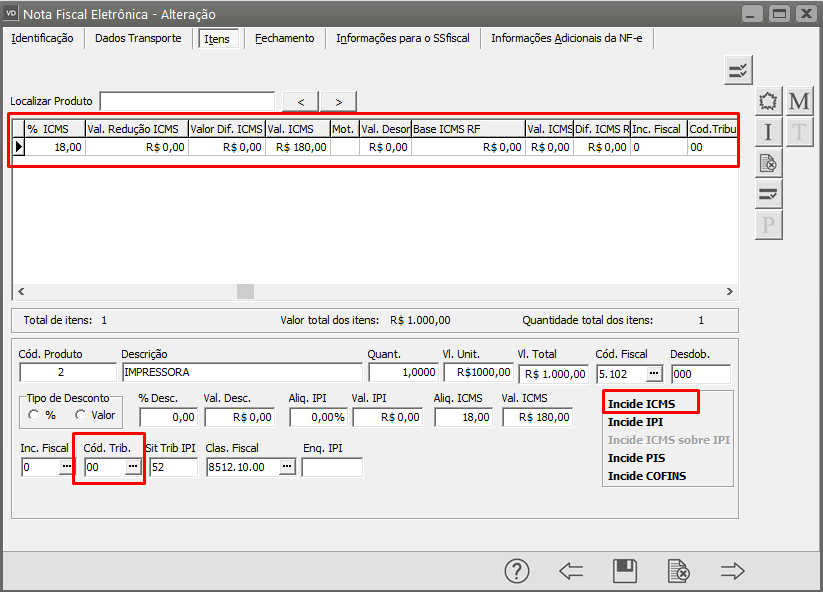The height and width of the screenshot is (592, 823).
Task: Click the I button in the side toolbar
Action: (x=768, y=131)
